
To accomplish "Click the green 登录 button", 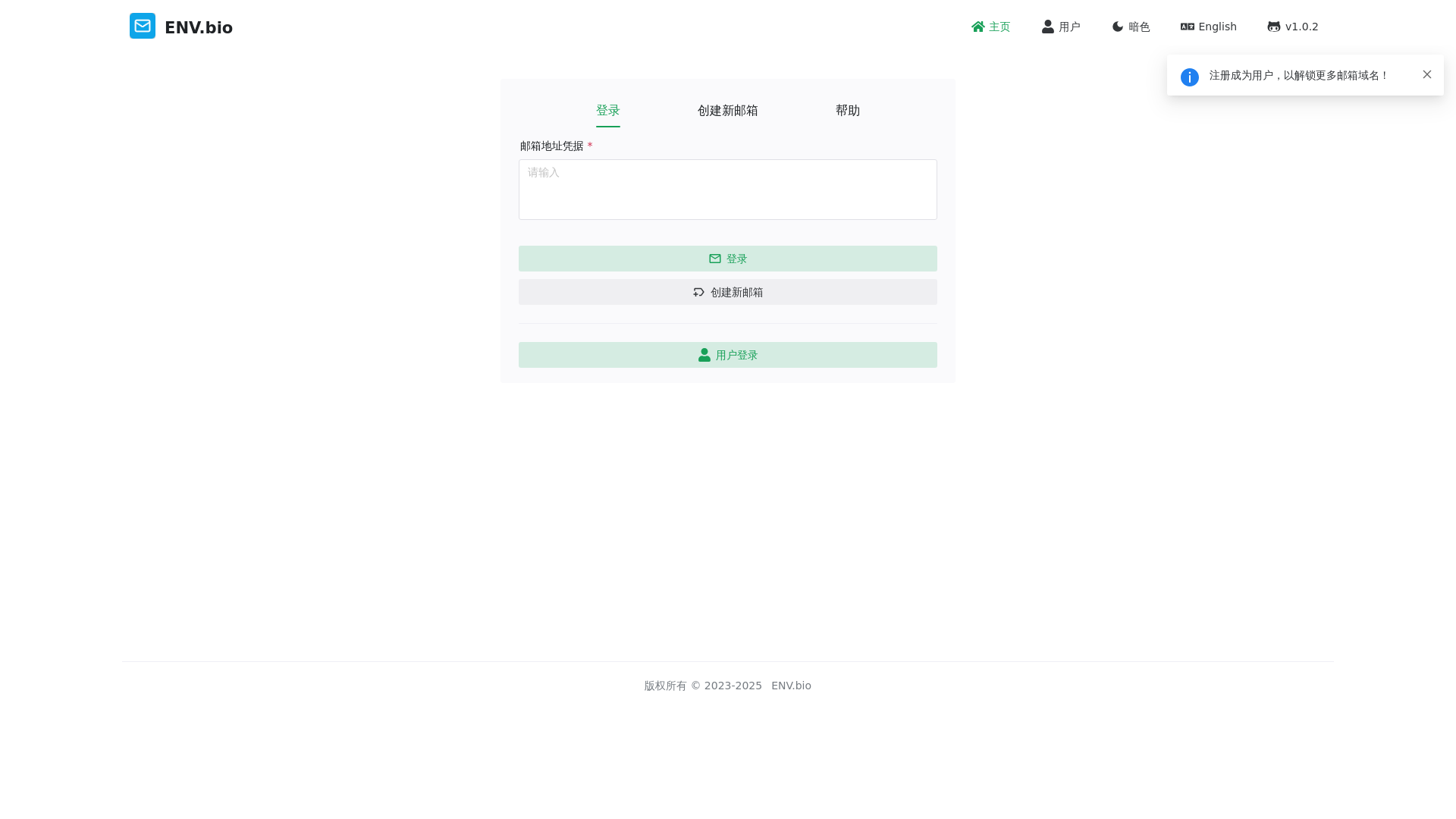I will [x=728, y=259].
